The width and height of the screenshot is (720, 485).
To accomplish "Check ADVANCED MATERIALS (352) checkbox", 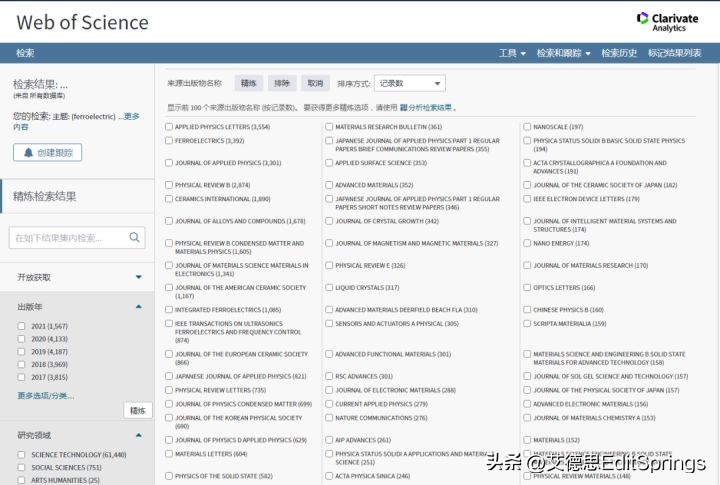I will [x=329, y=185].
